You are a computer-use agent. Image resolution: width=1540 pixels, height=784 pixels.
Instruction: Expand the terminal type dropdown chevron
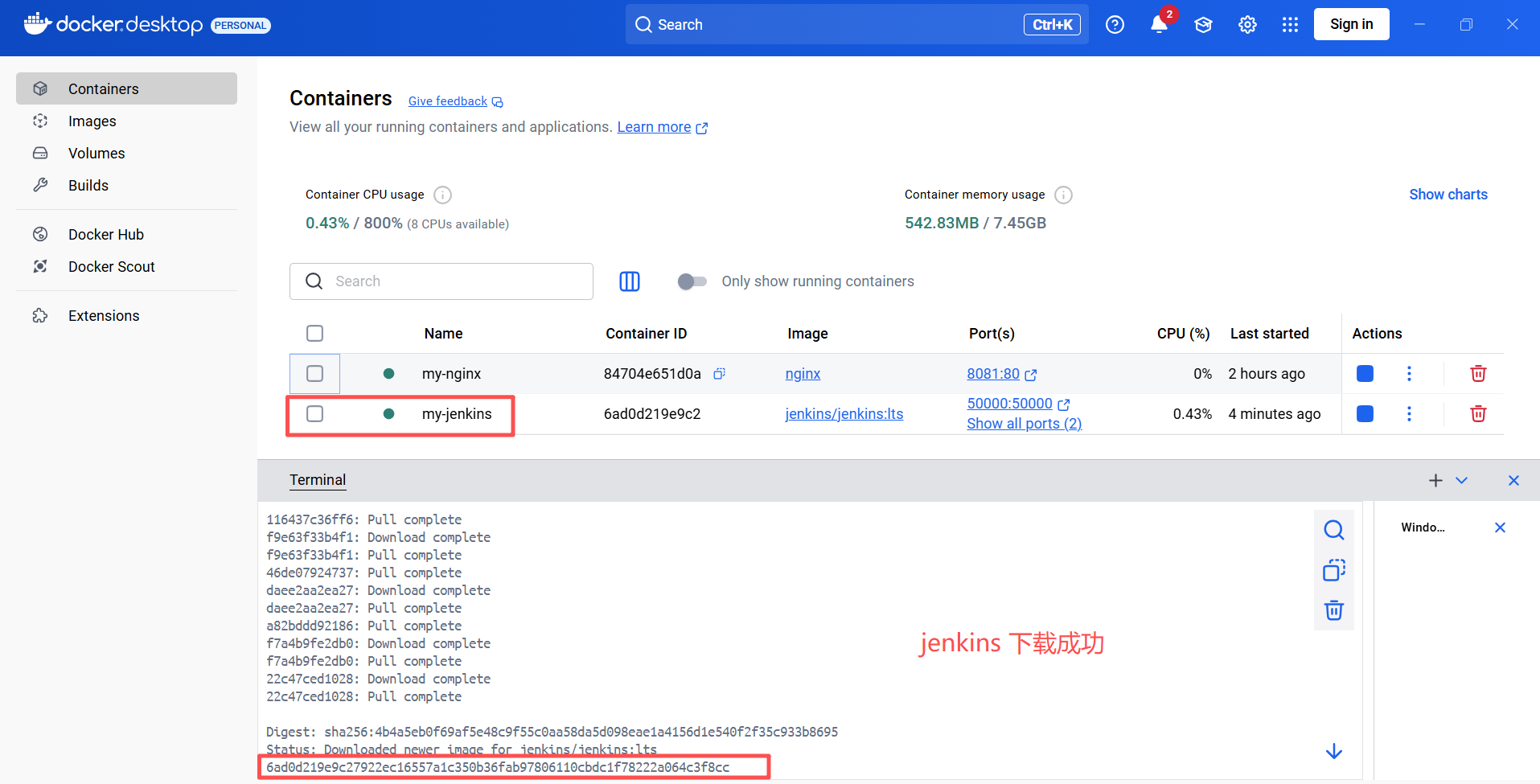[x=1462, y=480]
